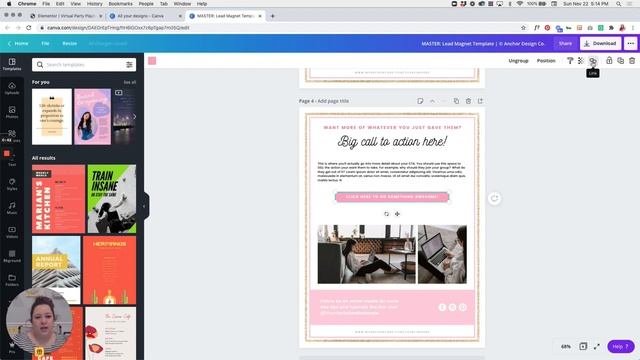Open the Photos side panel
This screenshot has height=360, width=640.
(x=12, y=112)
